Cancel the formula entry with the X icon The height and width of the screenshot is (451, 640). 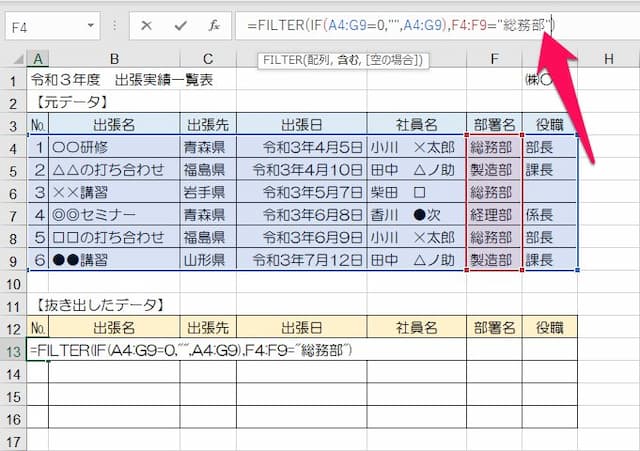(146, 26)
